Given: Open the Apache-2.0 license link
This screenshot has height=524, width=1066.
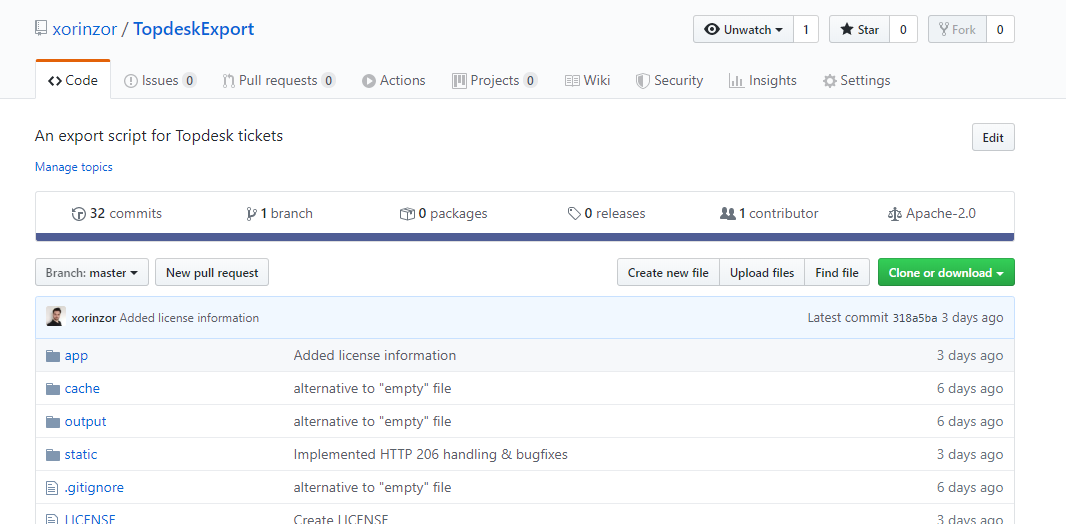Looking at the screenshot, I should pos(931,213).
